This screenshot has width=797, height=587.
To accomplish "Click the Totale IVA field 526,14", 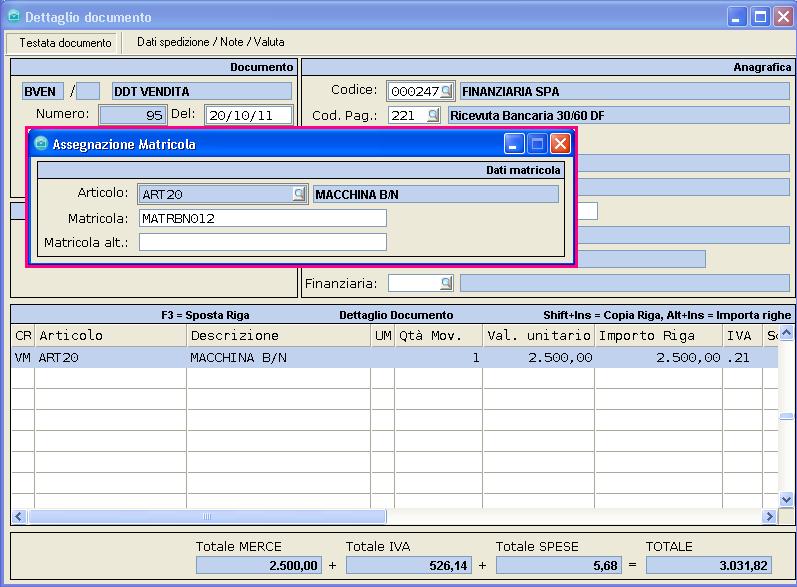I will point(409,565).
